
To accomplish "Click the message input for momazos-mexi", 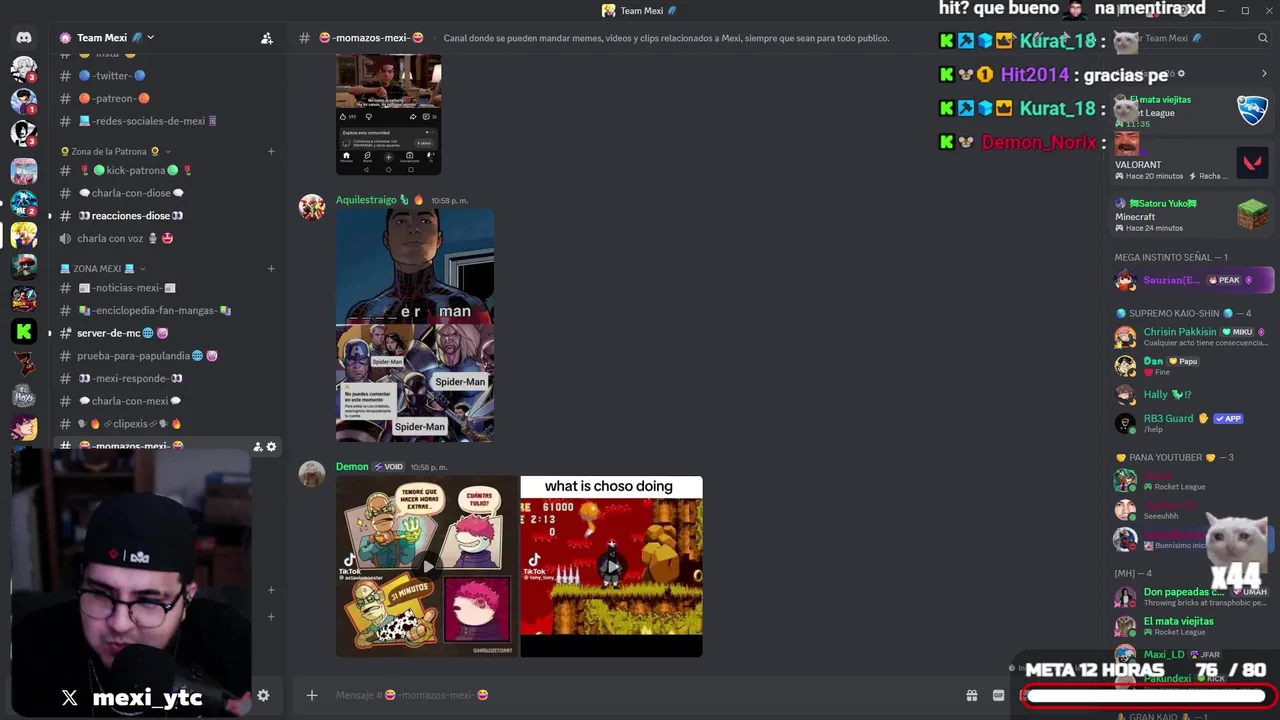I will [x=640, y=695].
